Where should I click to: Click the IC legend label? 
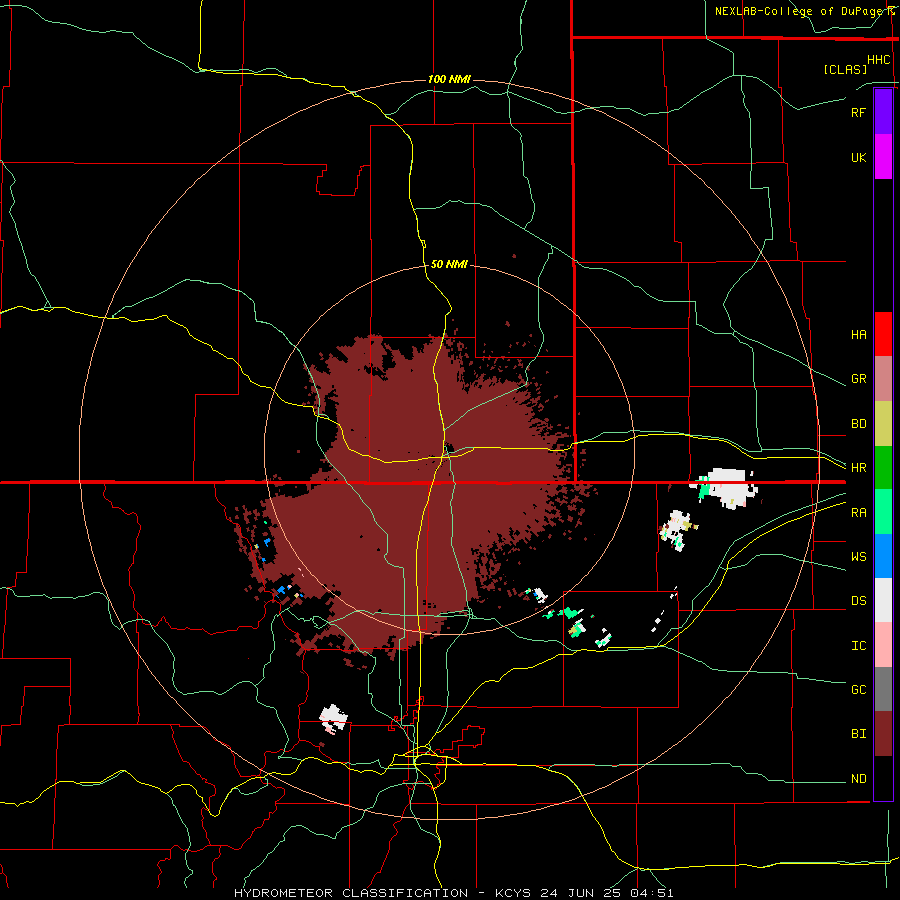[858, 646]
